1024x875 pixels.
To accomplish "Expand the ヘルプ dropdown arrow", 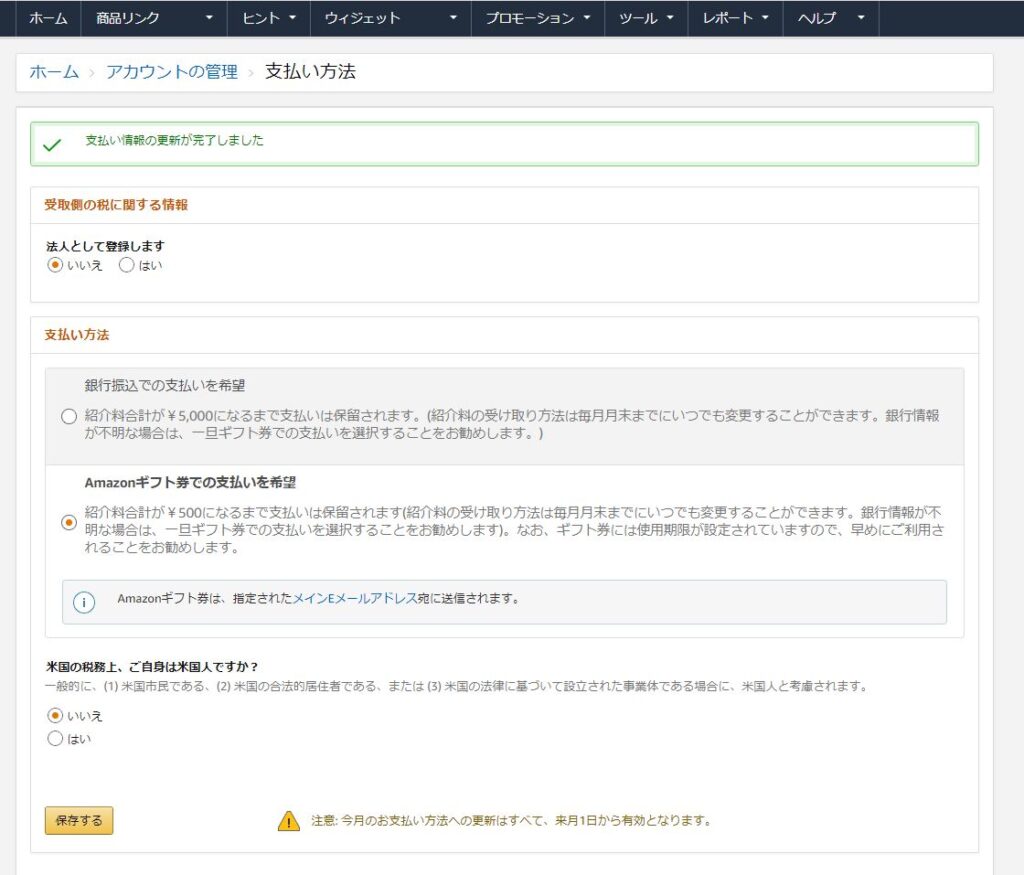I will 861,18.
